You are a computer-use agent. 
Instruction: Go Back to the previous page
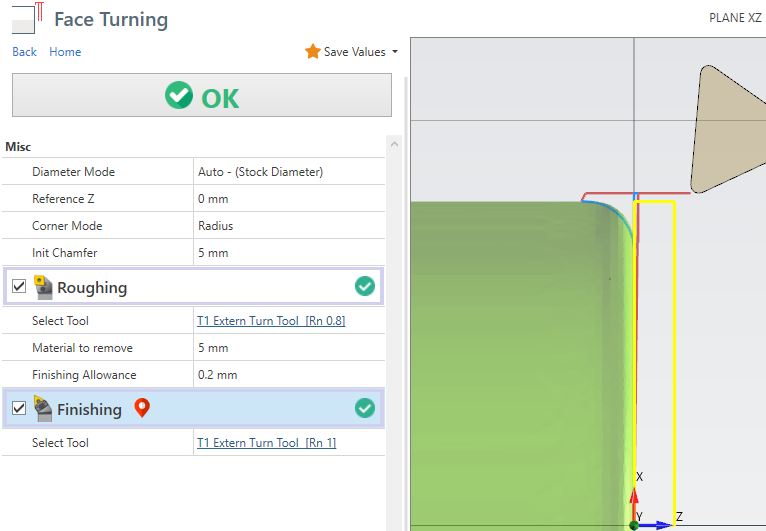[24, 52]
